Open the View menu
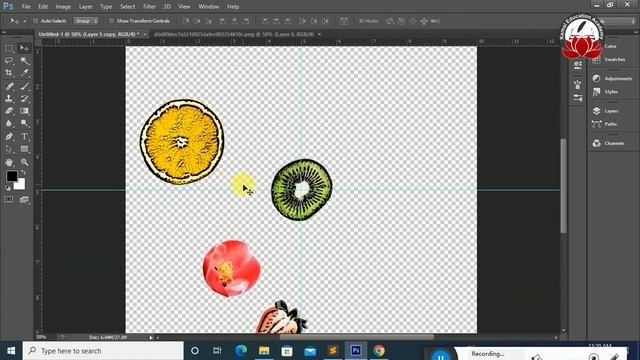Screen dimensions: 640x360 pos(184,7)
